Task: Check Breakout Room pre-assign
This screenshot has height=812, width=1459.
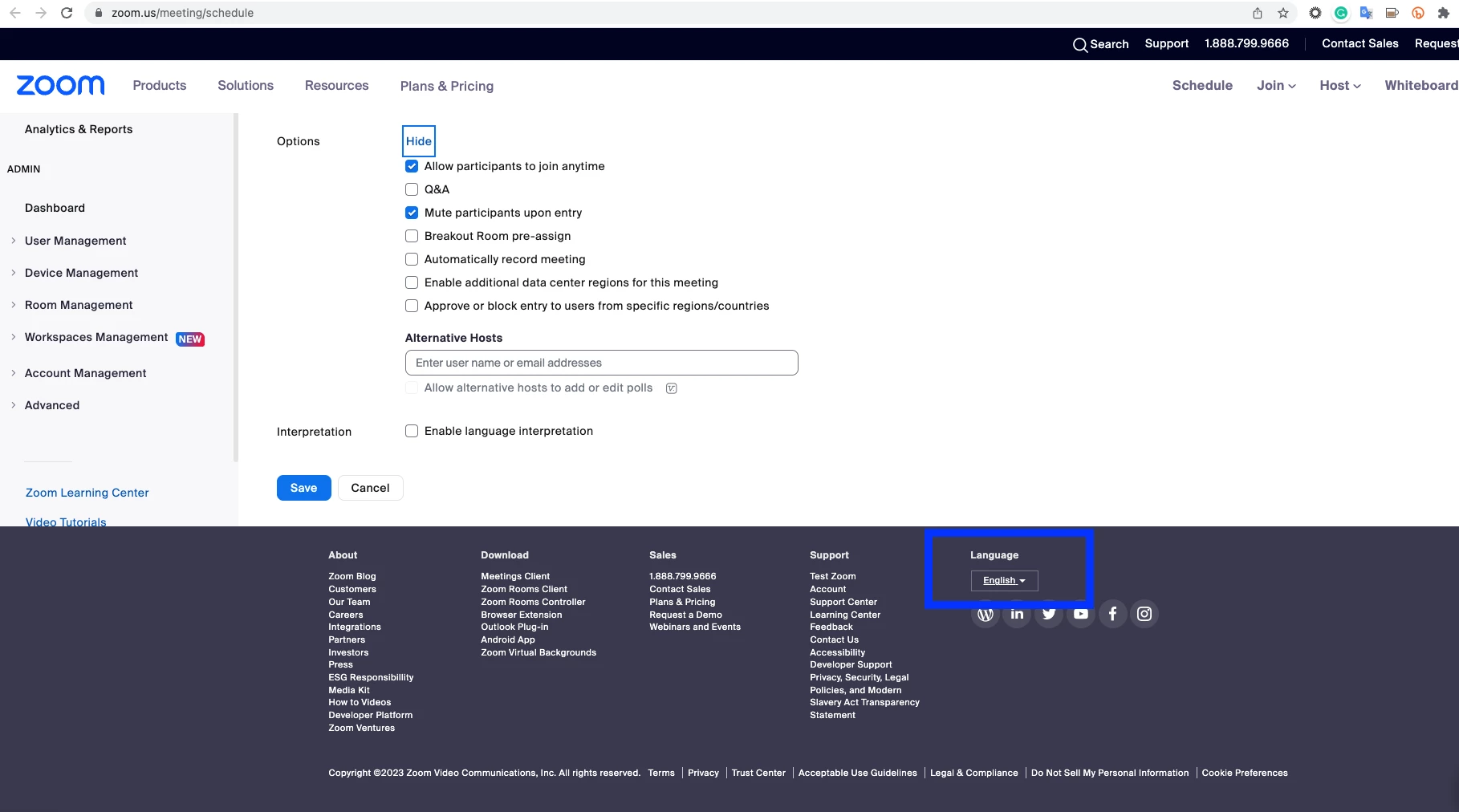Action: [x=412, y=236]
